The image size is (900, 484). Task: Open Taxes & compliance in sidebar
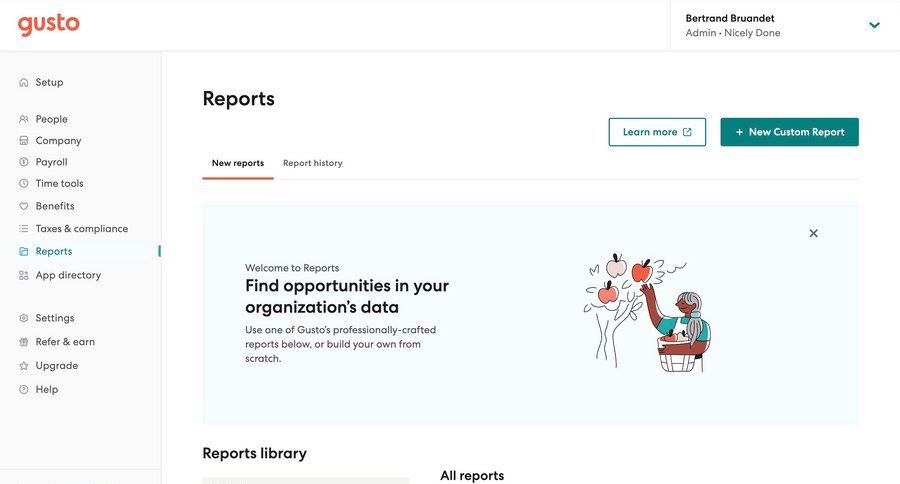81,229
